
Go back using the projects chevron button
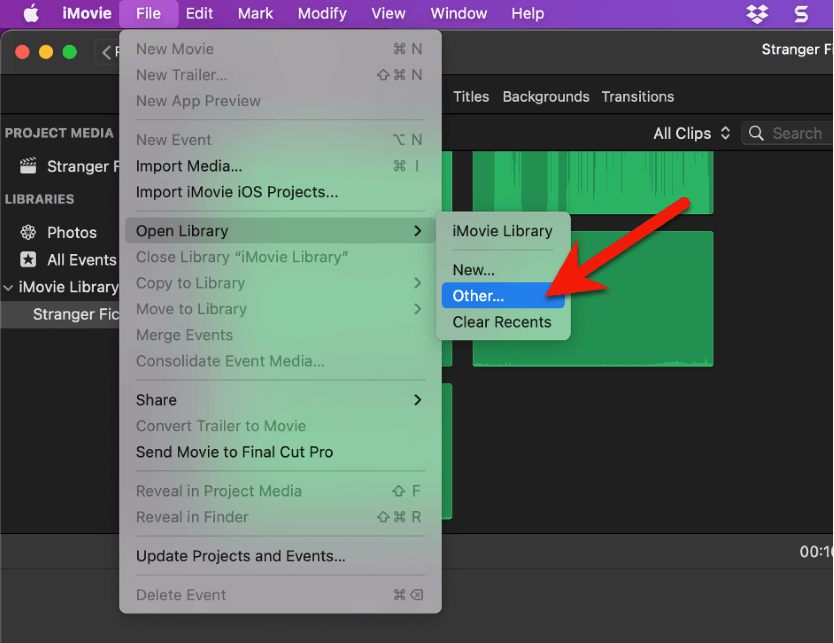coord(107,52)
